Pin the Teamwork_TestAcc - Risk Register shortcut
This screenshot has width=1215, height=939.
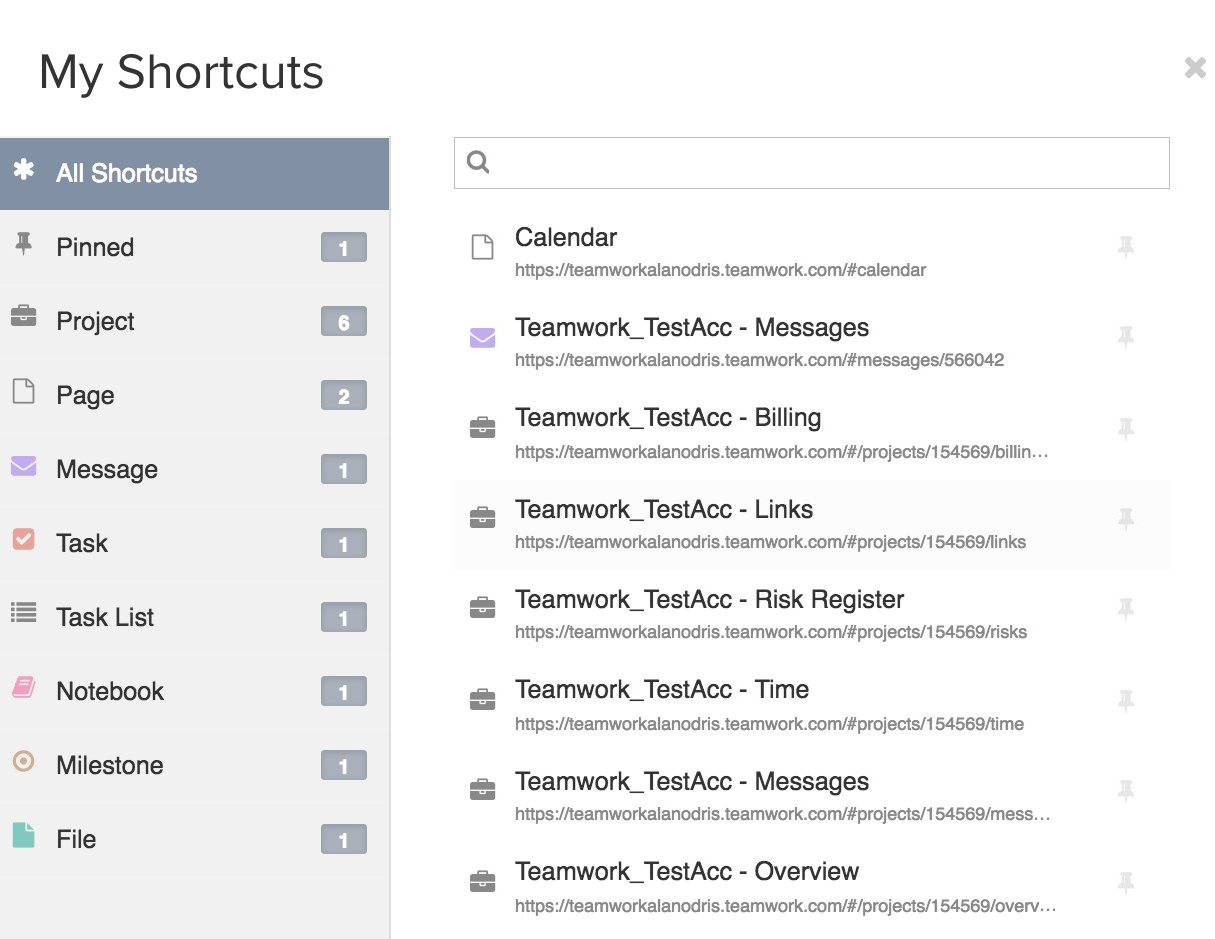(x=1126, y=609)
